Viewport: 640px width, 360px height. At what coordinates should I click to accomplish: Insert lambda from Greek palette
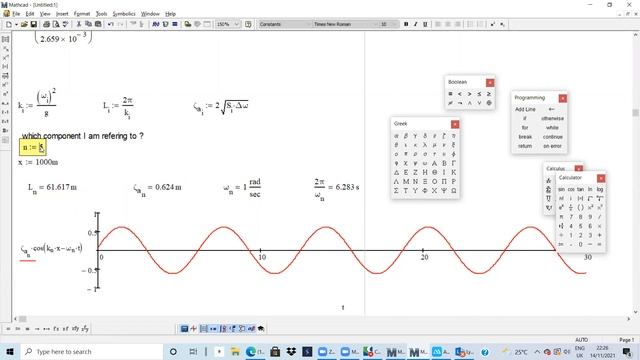click(x=425, y=145)
